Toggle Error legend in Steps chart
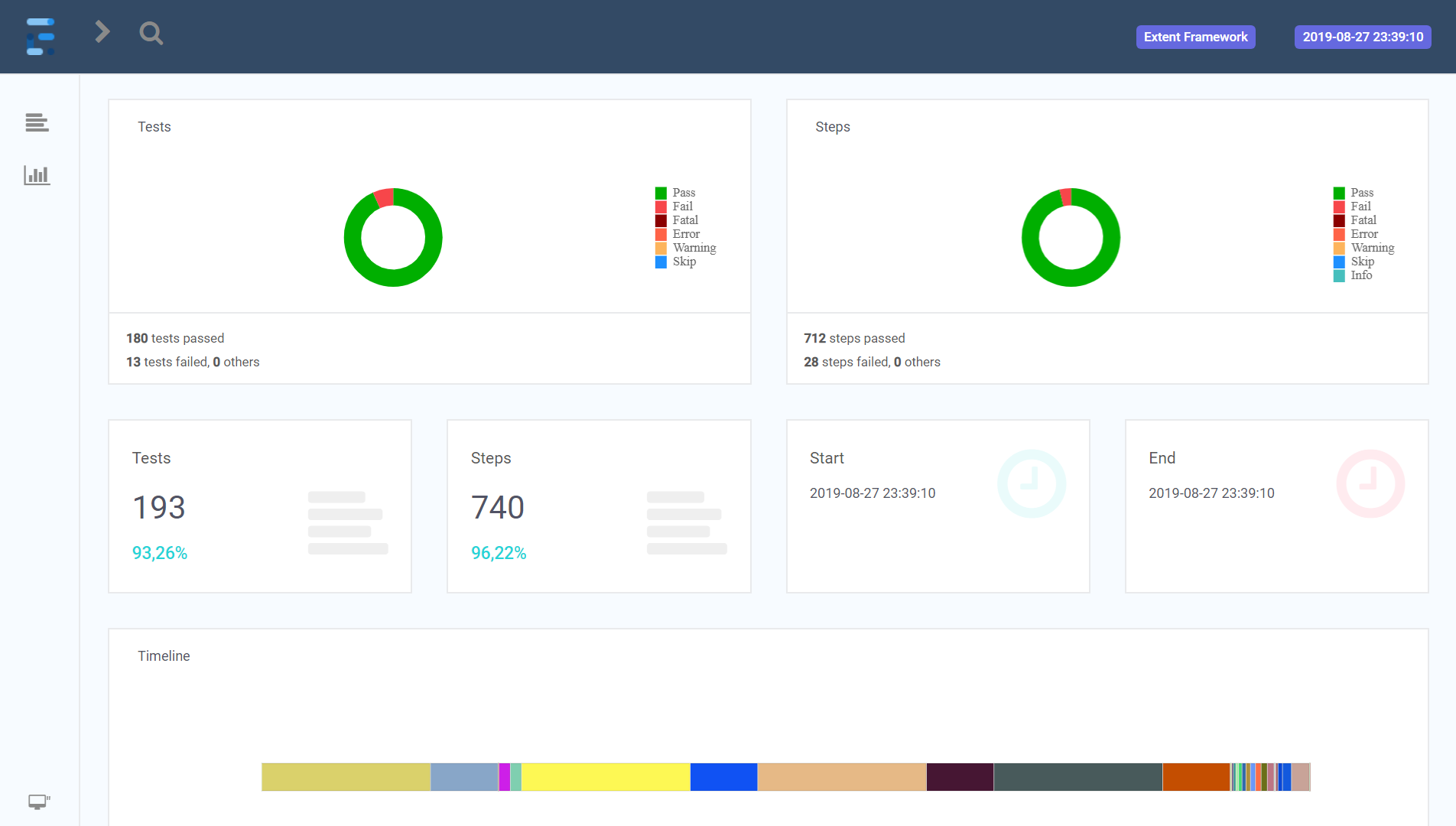 point(1356,234)
